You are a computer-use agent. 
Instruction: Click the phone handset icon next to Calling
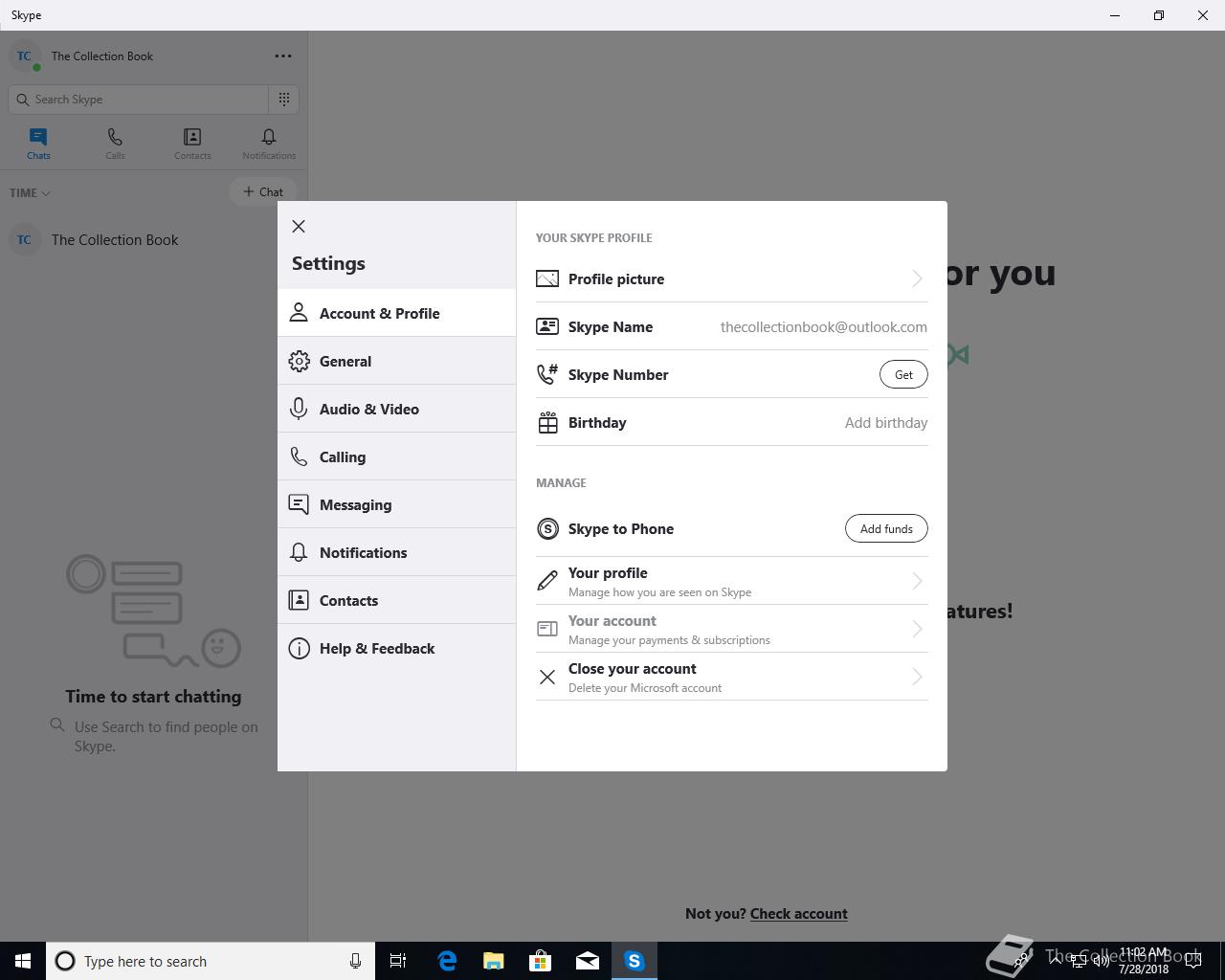tap(299, 457)
